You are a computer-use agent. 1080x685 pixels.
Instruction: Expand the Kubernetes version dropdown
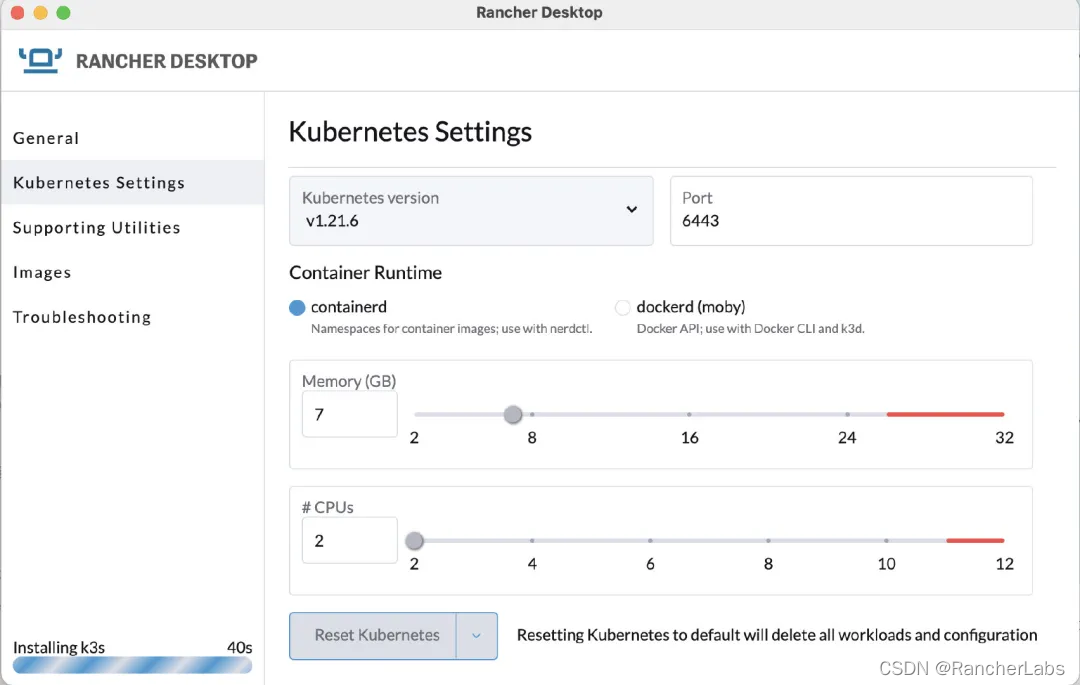point(471,211)
